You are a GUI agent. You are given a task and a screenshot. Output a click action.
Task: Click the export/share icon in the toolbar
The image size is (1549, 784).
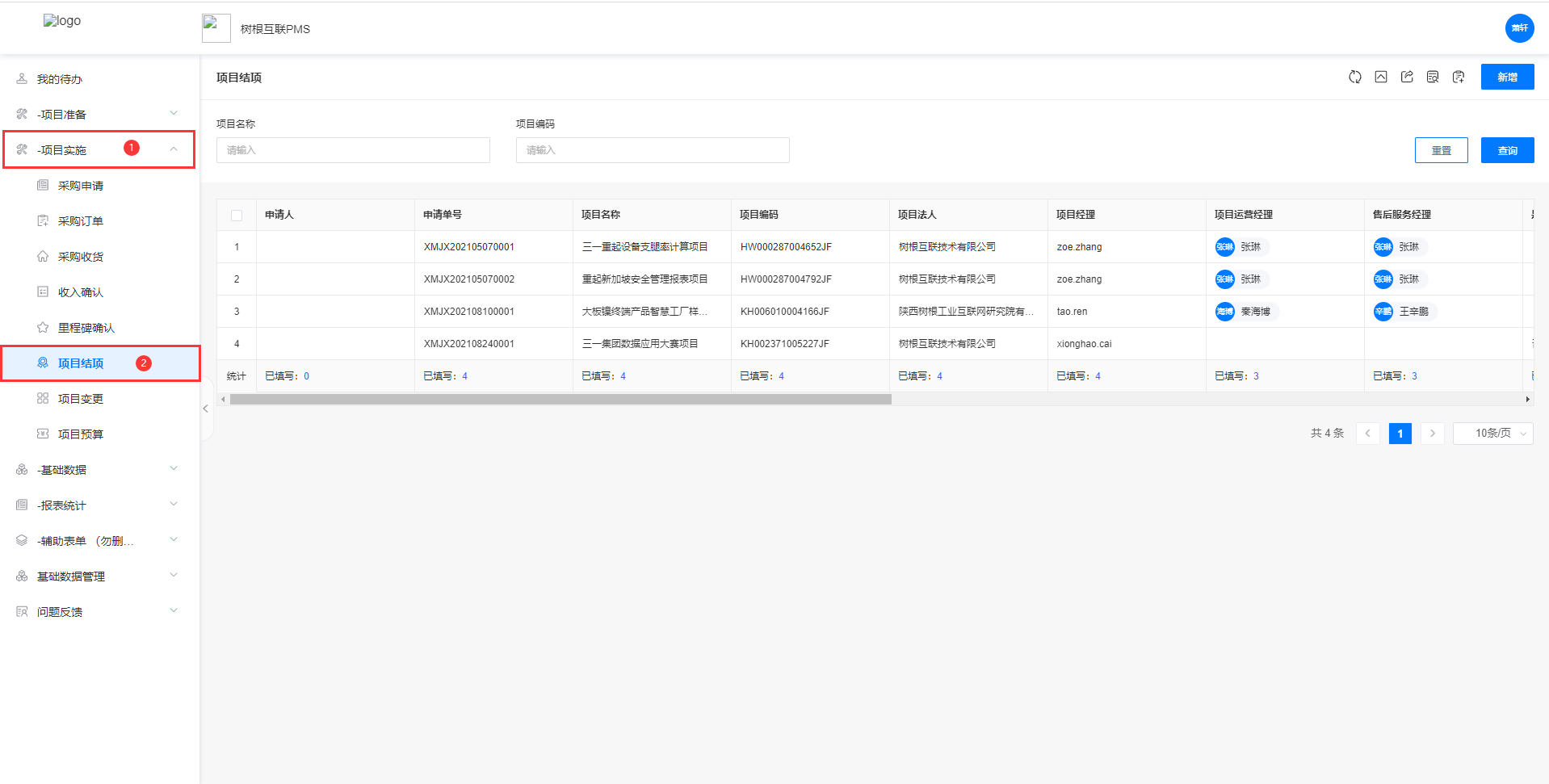1407,77
